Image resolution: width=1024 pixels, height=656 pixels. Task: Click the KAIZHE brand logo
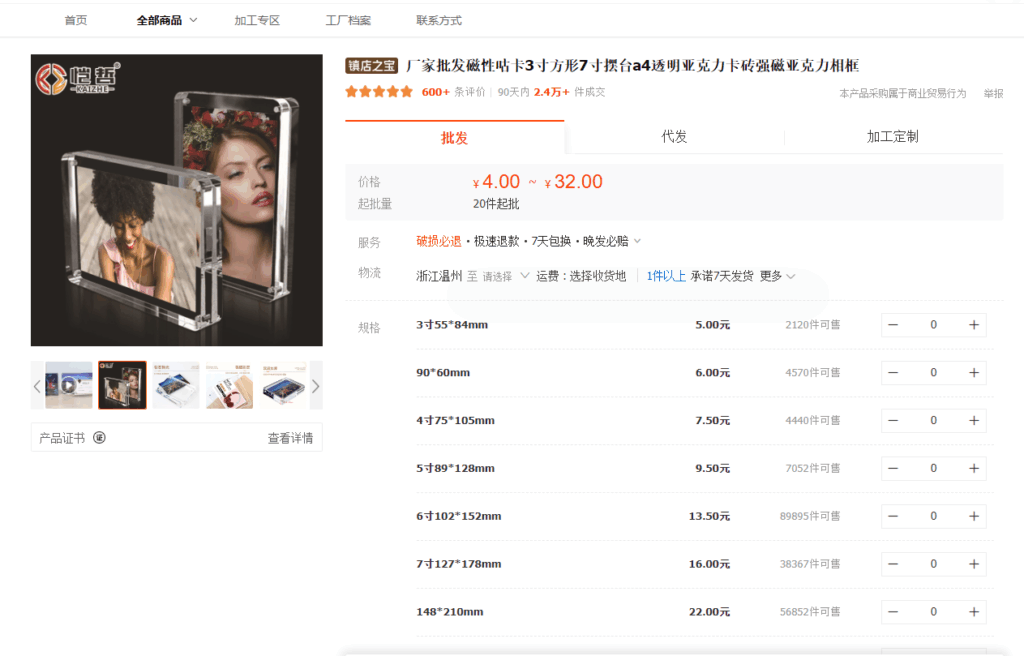(x=78, y=78)
